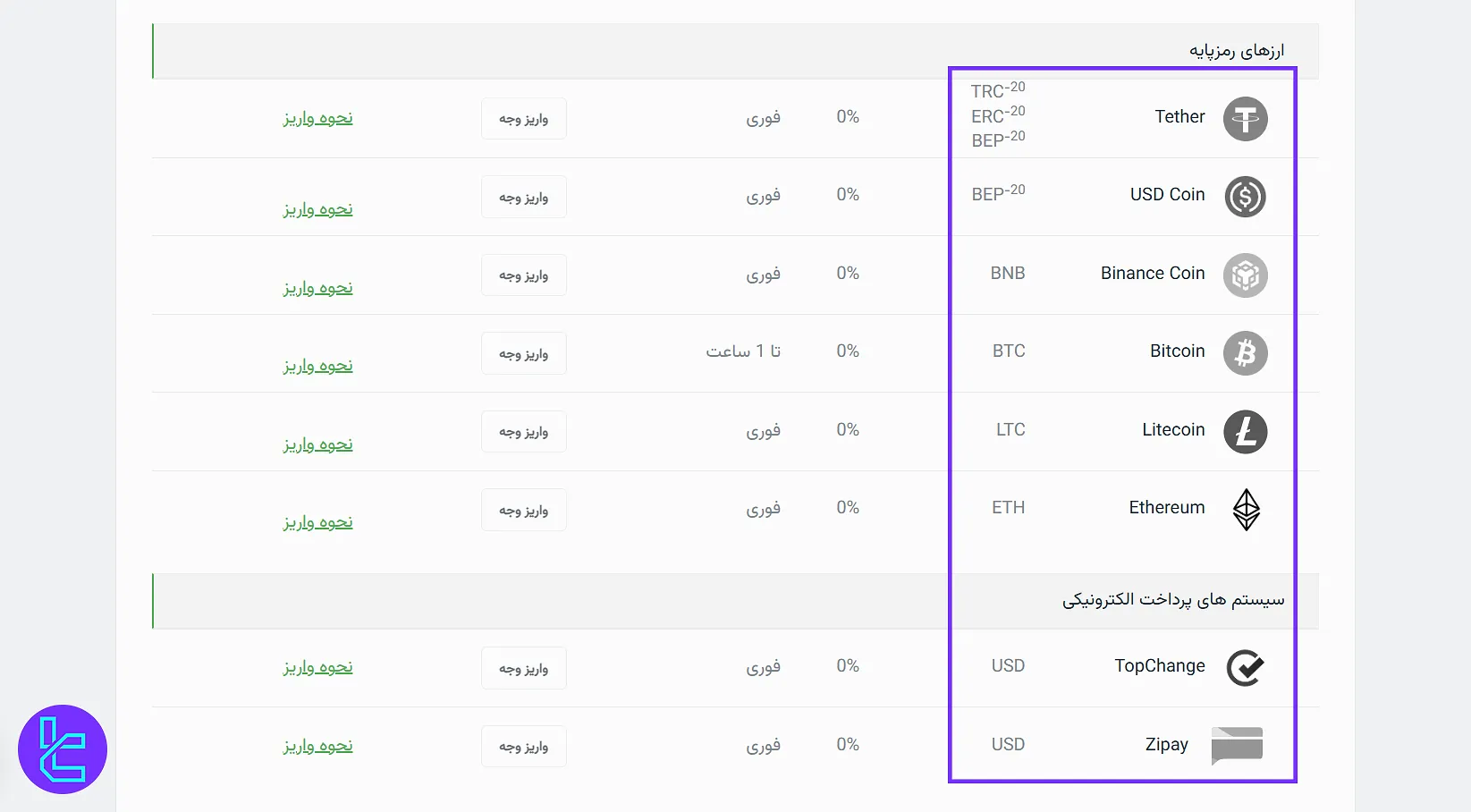Click the Tether coin icon
This screenshot has height=812, width=1471.
pyautogui.click(x=1245, y=119)
